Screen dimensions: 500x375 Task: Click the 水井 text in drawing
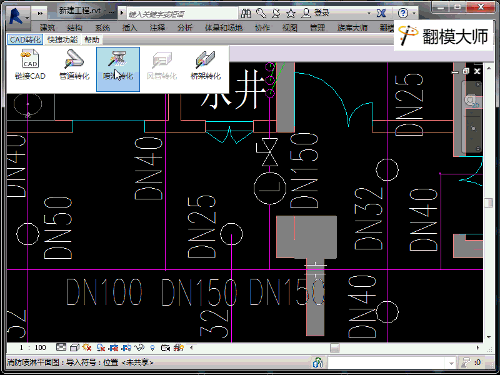tap(232, 90)
